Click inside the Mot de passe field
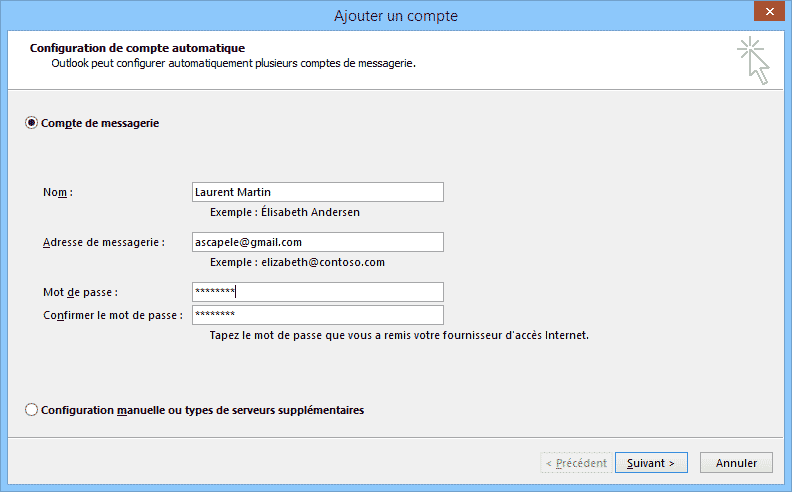This screenshot has width=792, height=492. click(317, 292)
